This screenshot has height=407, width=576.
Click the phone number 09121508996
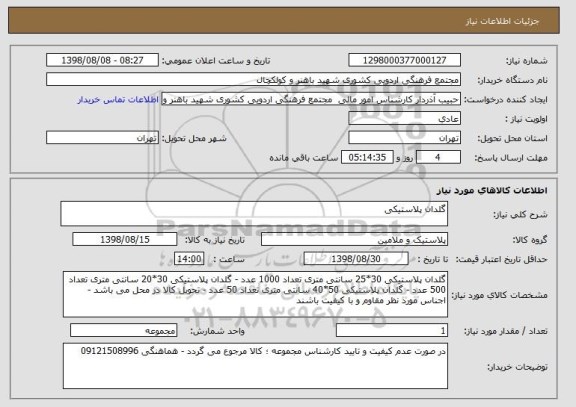coord(109,351)
